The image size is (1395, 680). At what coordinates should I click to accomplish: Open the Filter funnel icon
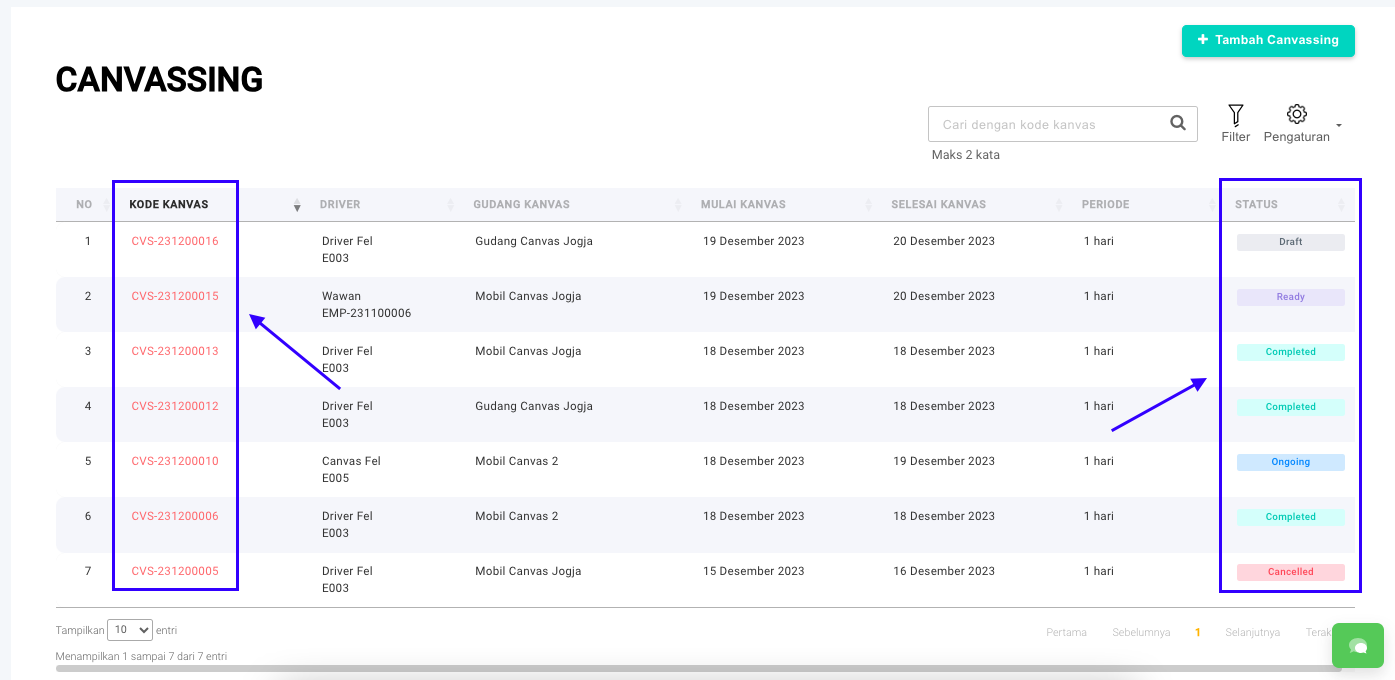(1235, 115)
